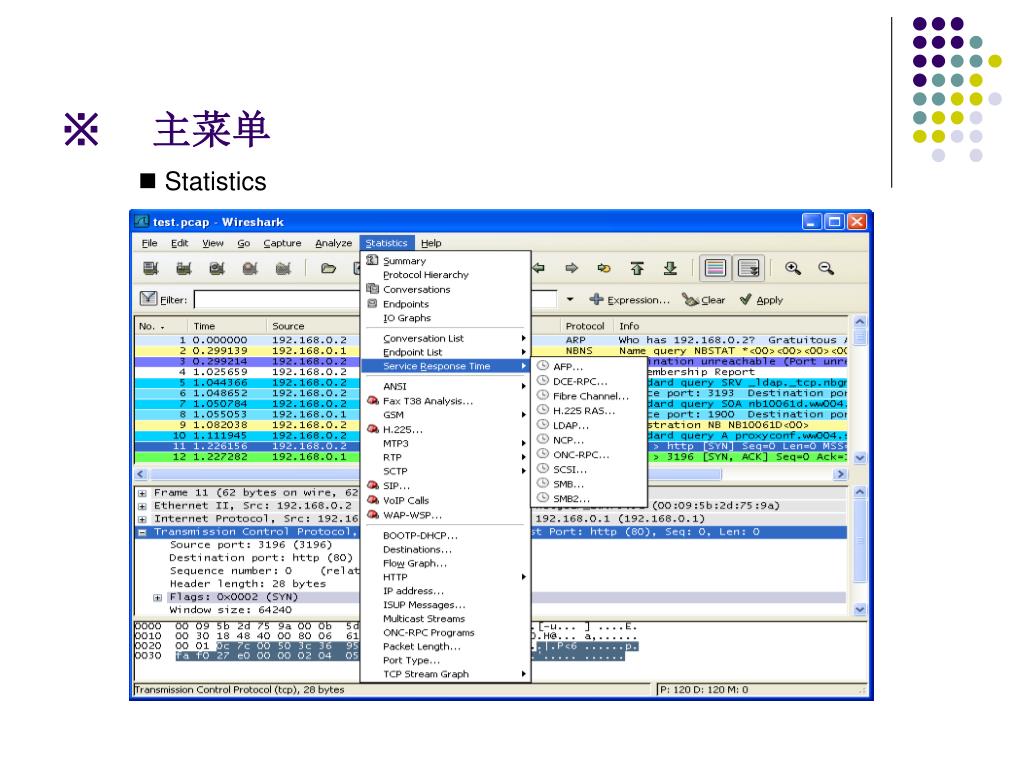Screen dimensions: 1024x768
Task: Click the go to last packet icon
Action: (670, 268)
